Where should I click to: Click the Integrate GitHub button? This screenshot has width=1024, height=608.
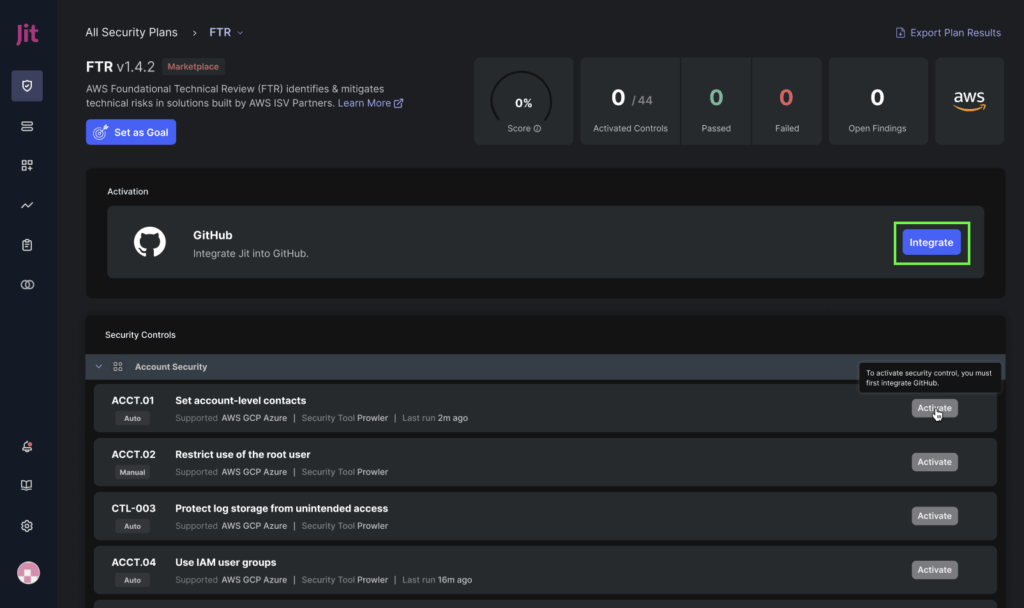931,243
